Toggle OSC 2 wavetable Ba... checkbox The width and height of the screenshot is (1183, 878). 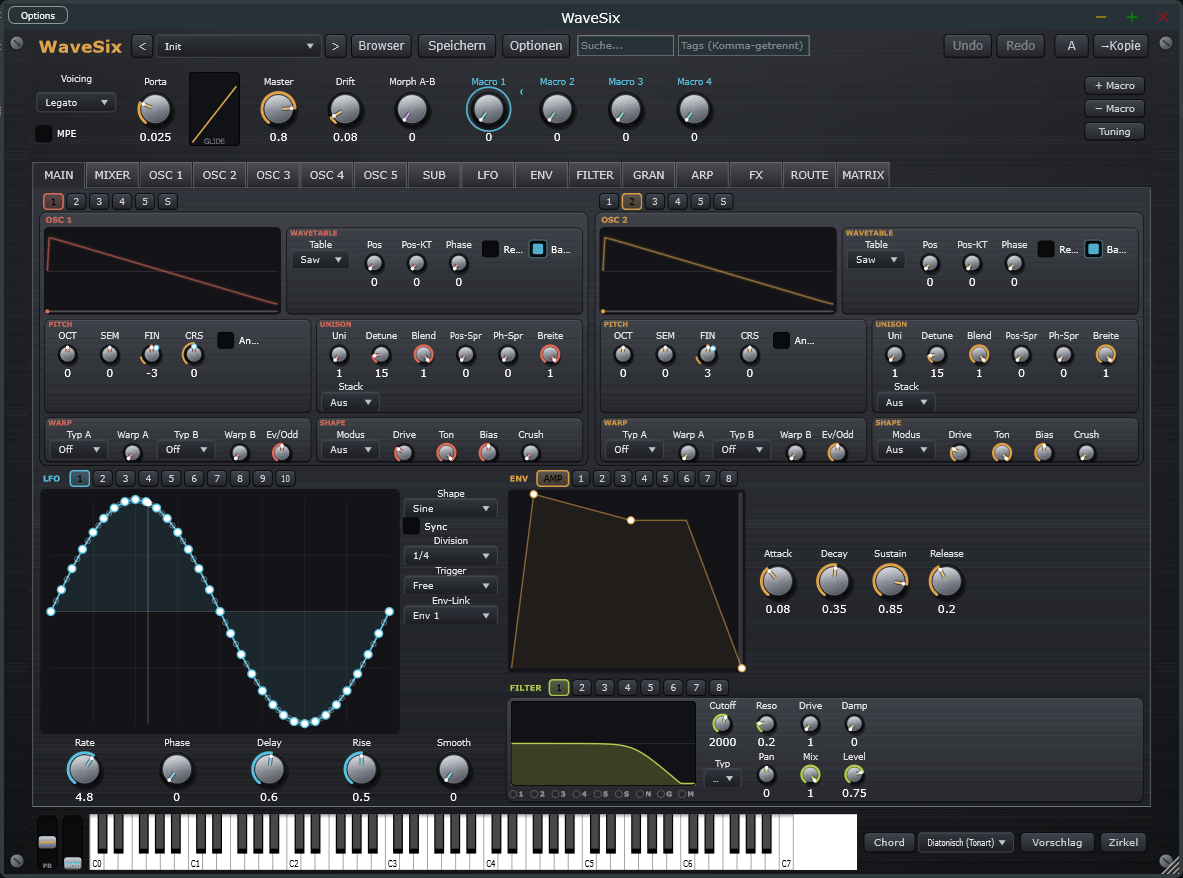[x=1092, y=249]
